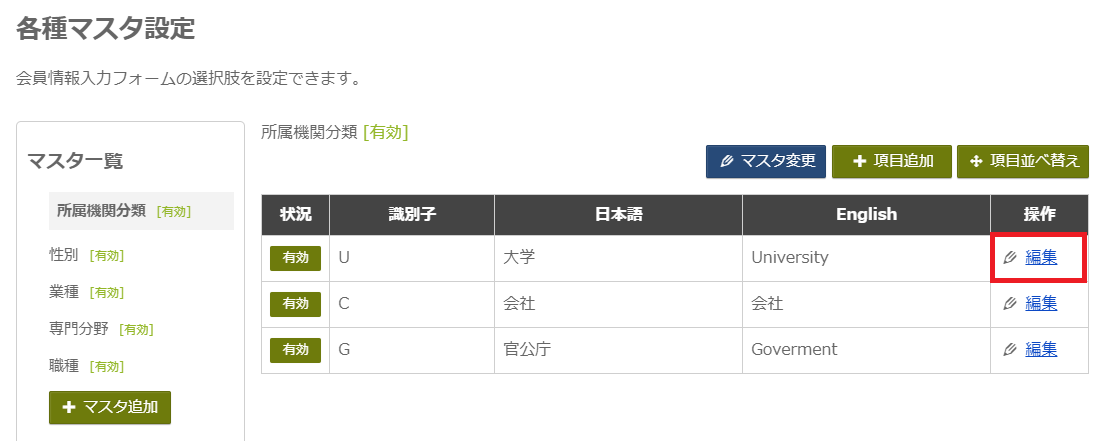Open 編集 link for identifier C
Image resolution: width=1112 pixels, height=441 pixels.
pyautogui.click(x=1041, y=303)
